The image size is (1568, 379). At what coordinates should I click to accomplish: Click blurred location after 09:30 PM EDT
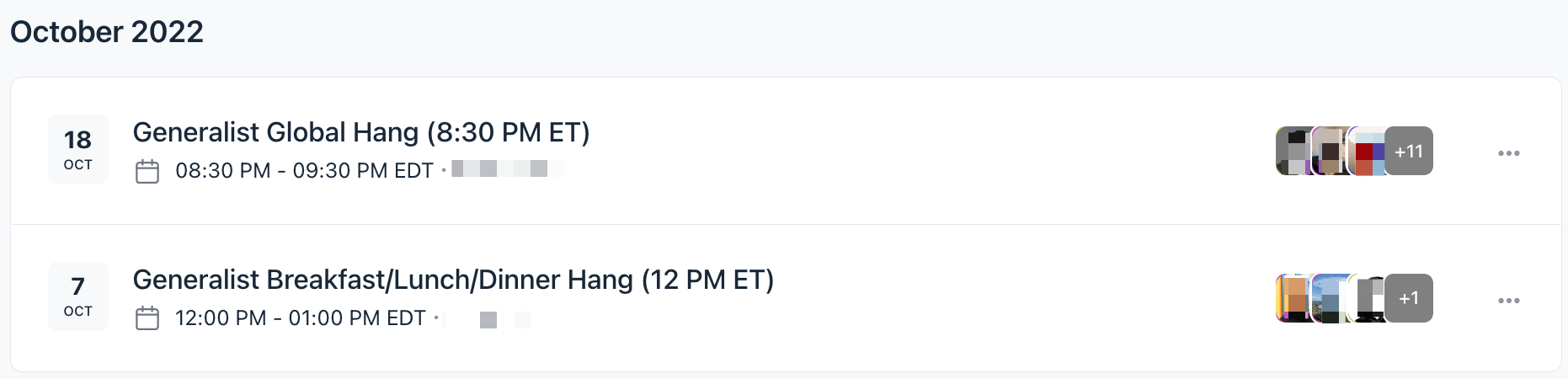(506, 170)
